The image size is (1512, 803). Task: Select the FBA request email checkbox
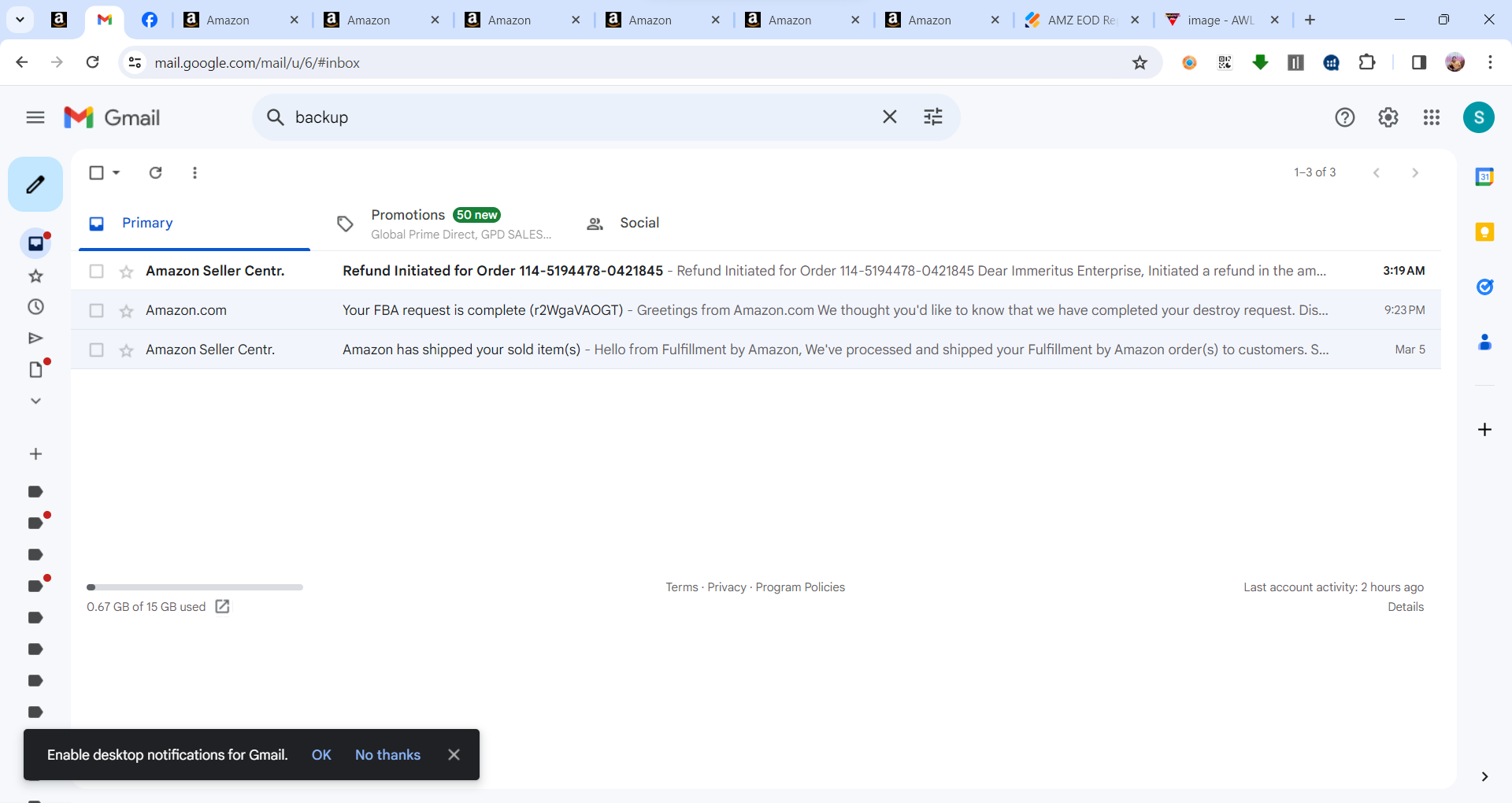coord(97,310)
